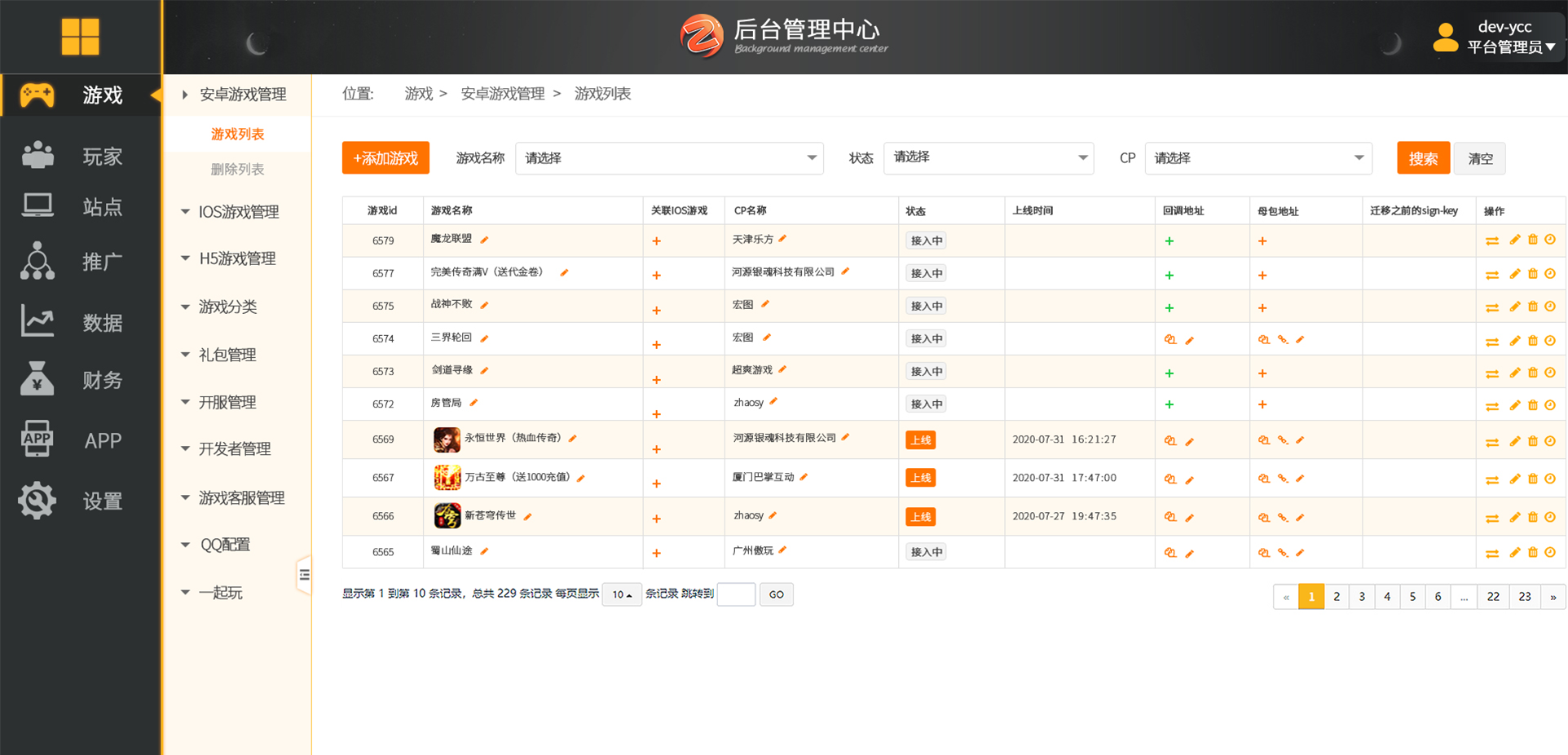1568x755 pixels.
Task: Open the 游戏名称 dropdown
Action: tap(668, 158)
